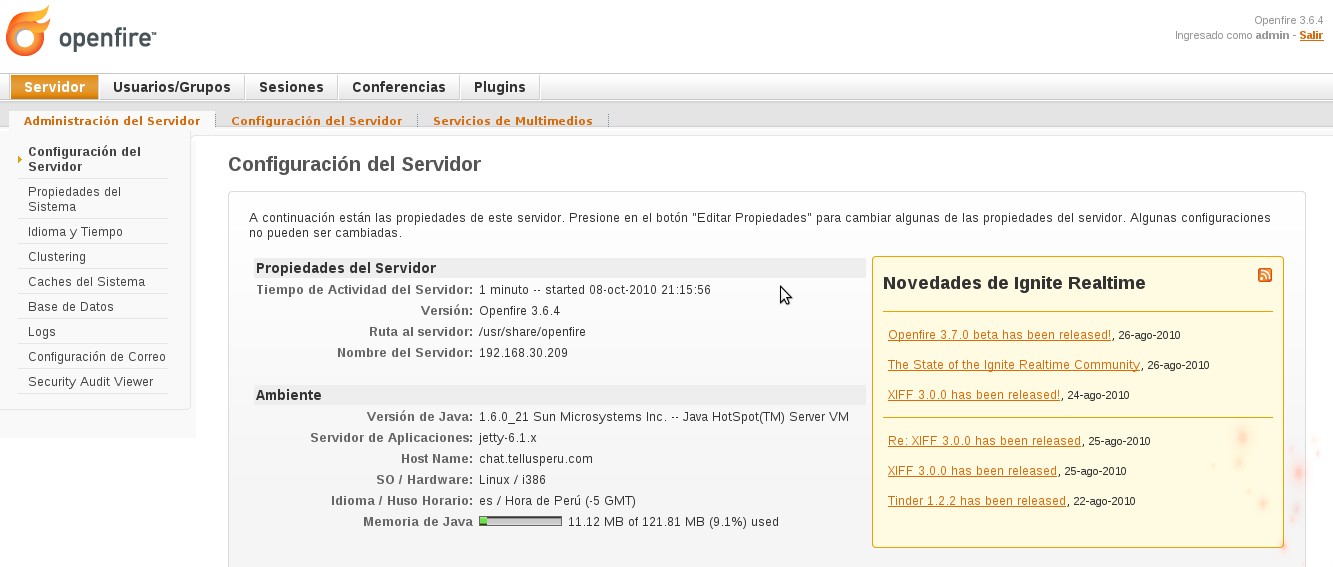Click the Java version 1.6.0_21 value
The width and height of the screenshot is (1333, 567).
tap(664, 417)
